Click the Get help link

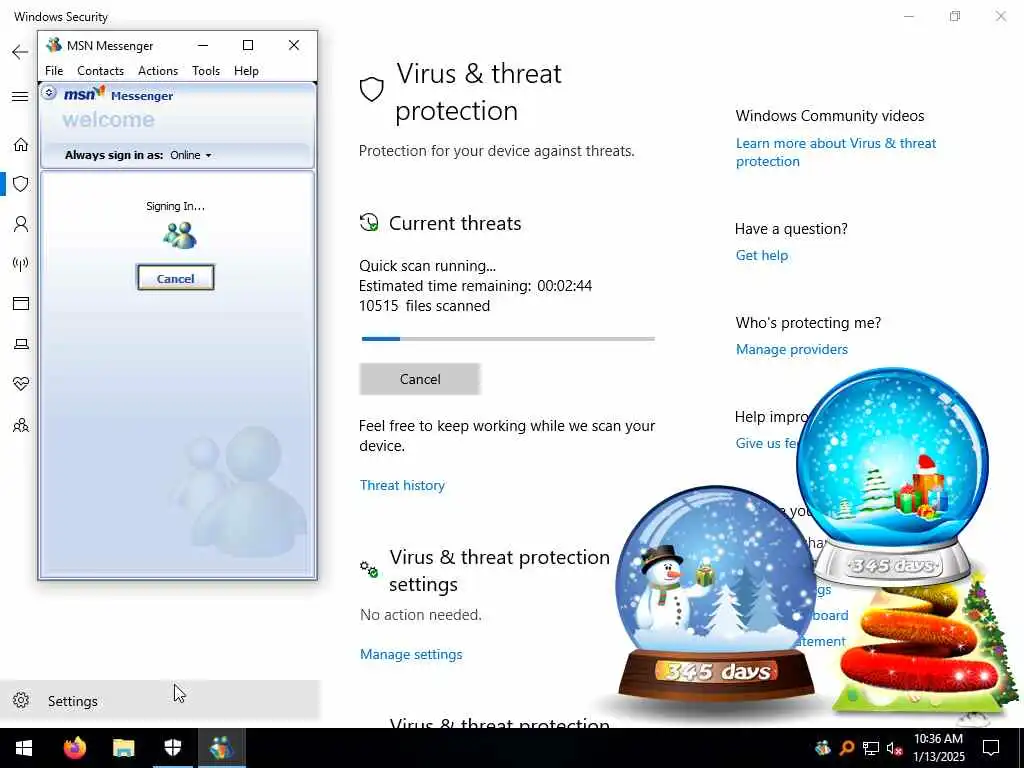[x=761, y=255]
